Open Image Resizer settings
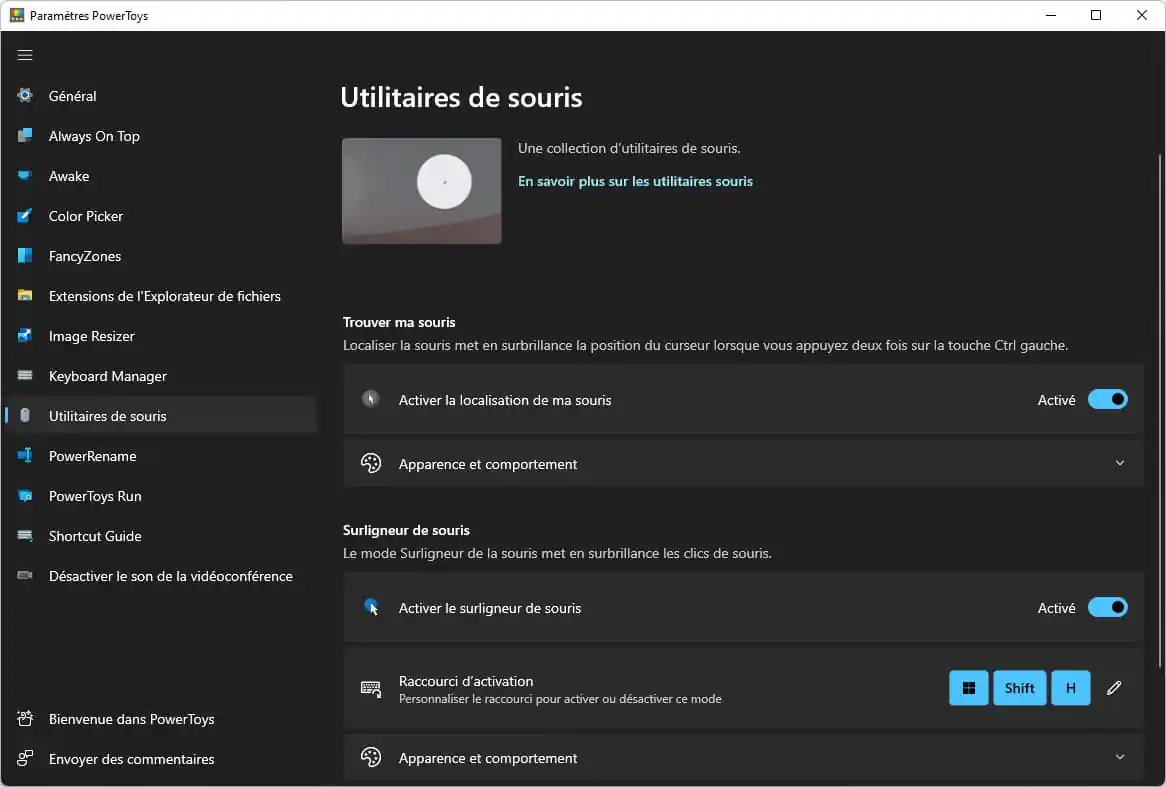 pos(160,336)
